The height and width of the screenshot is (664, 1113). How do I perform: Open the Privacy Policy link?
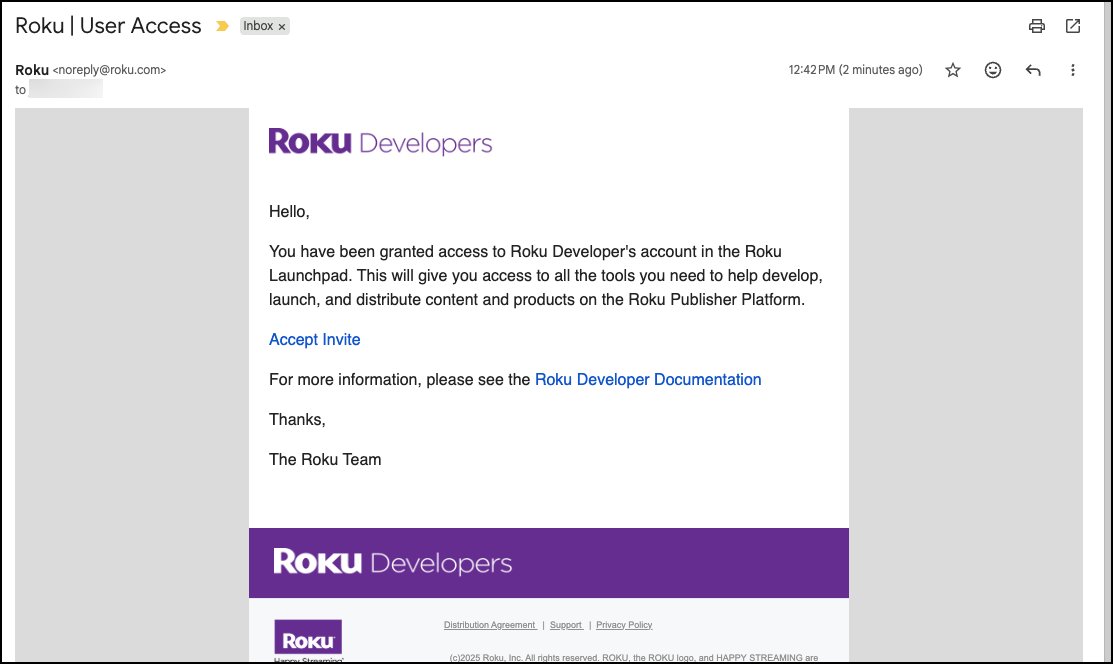[624, 624]
